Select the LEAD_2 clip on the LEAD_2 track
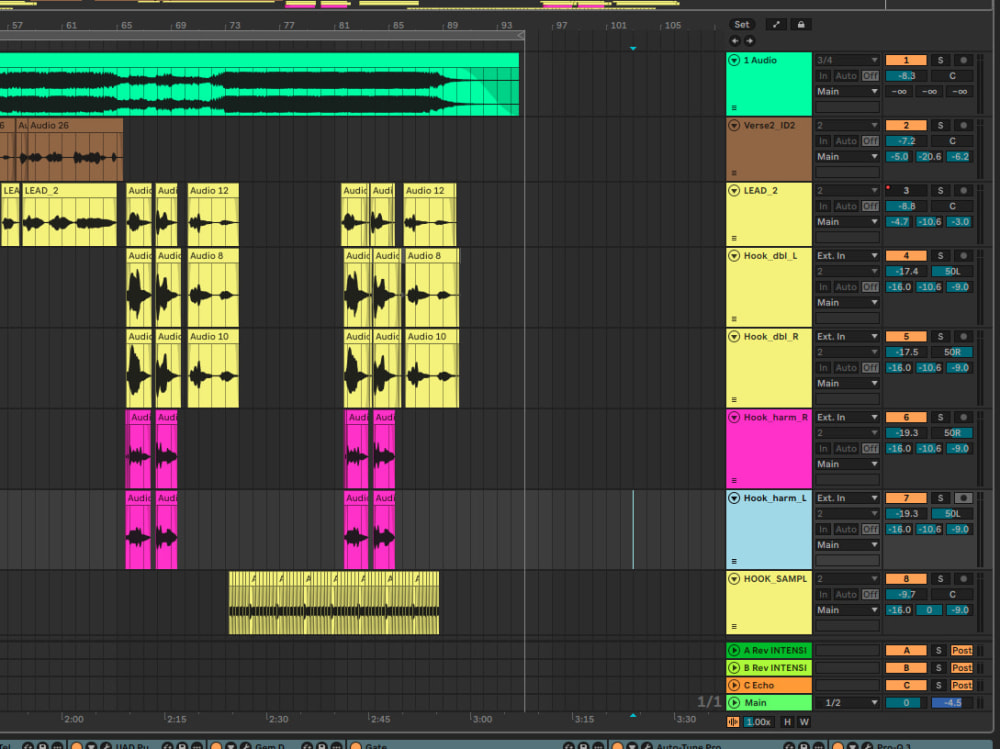The image size is (1000, 749). click(70, 214)
